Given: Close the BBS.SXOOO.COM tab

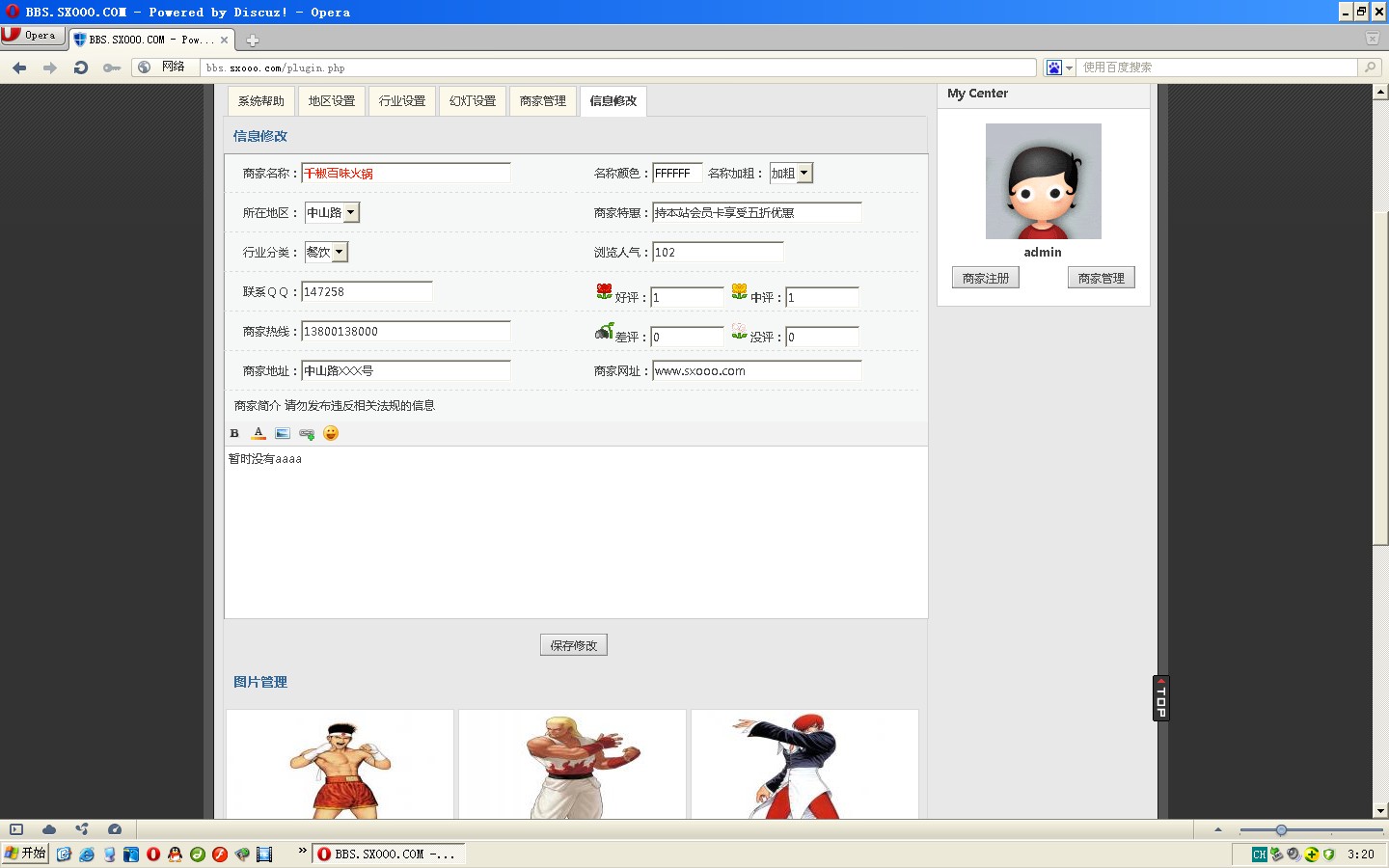Looking at the screenshot, I should click(224, 40).
